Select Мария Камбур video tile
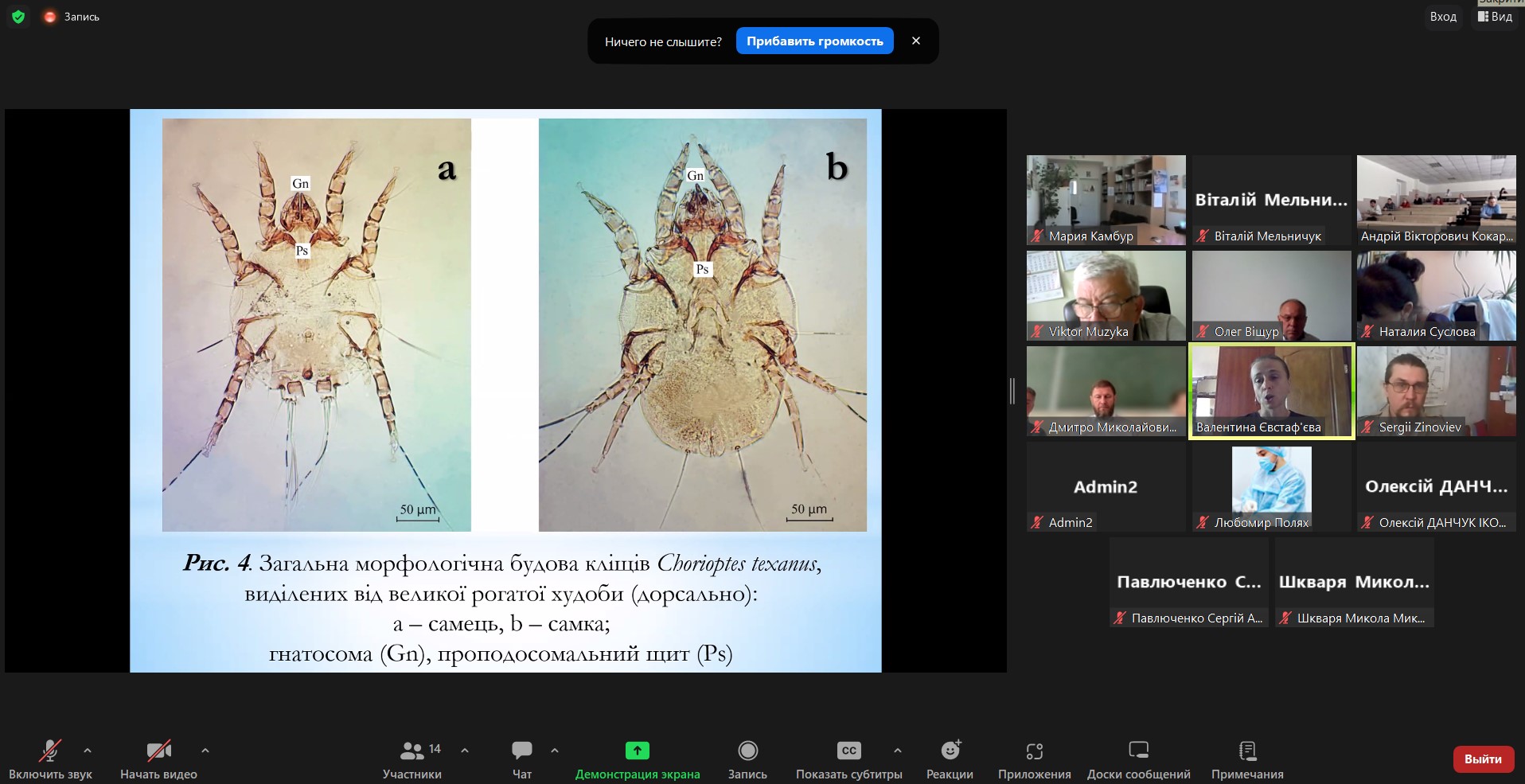 coord(1106,200)
